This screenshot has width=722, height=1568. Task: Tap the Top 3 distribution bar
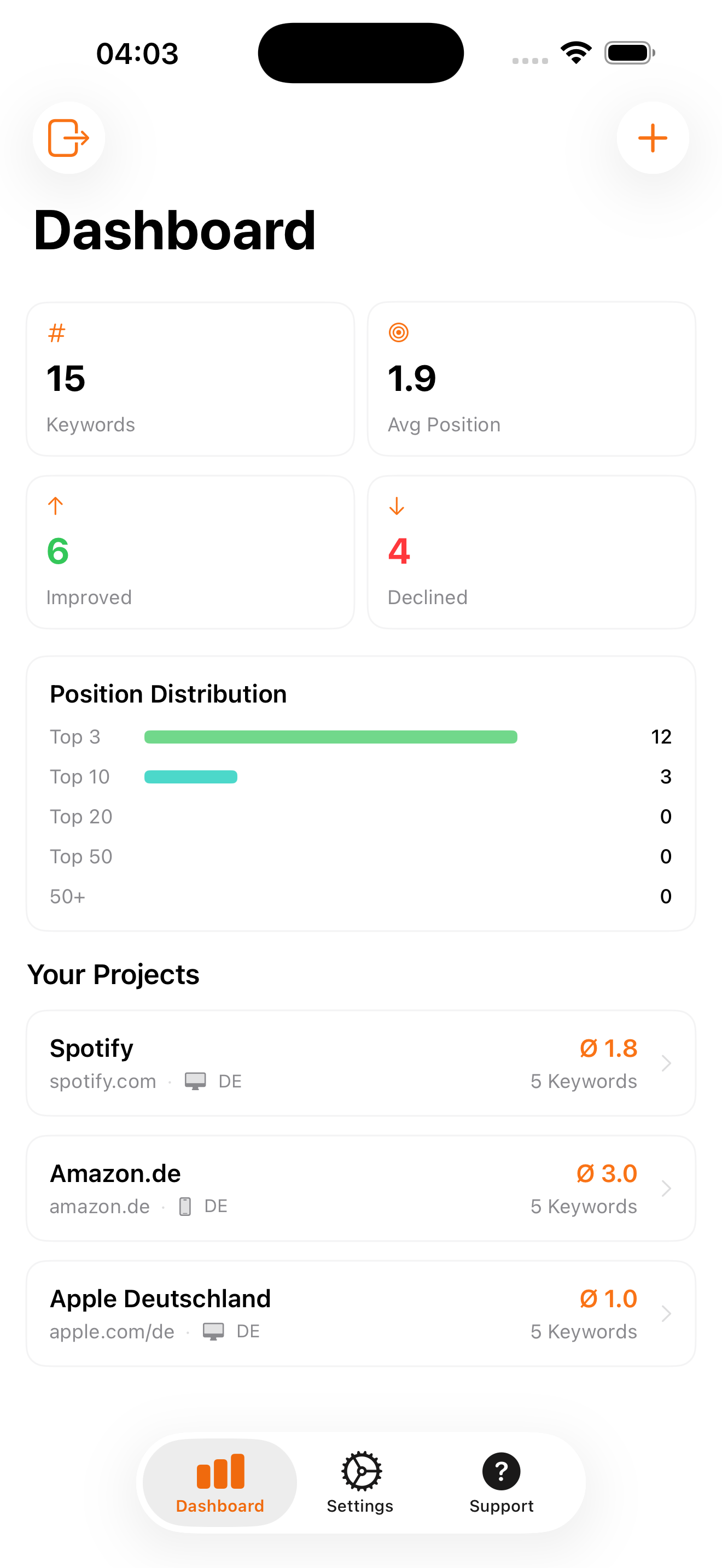click(330, 736)
